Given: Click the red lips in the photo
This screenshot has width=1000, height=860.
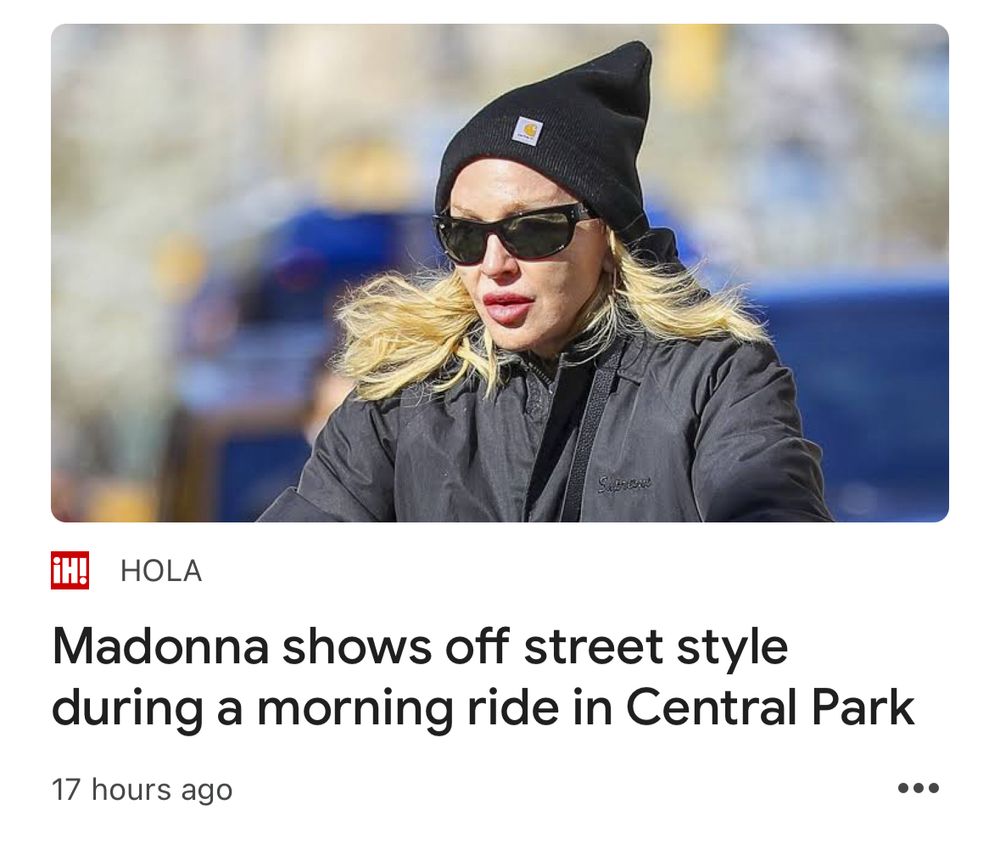Looking at the screenshot, I should tap(507, 307).
